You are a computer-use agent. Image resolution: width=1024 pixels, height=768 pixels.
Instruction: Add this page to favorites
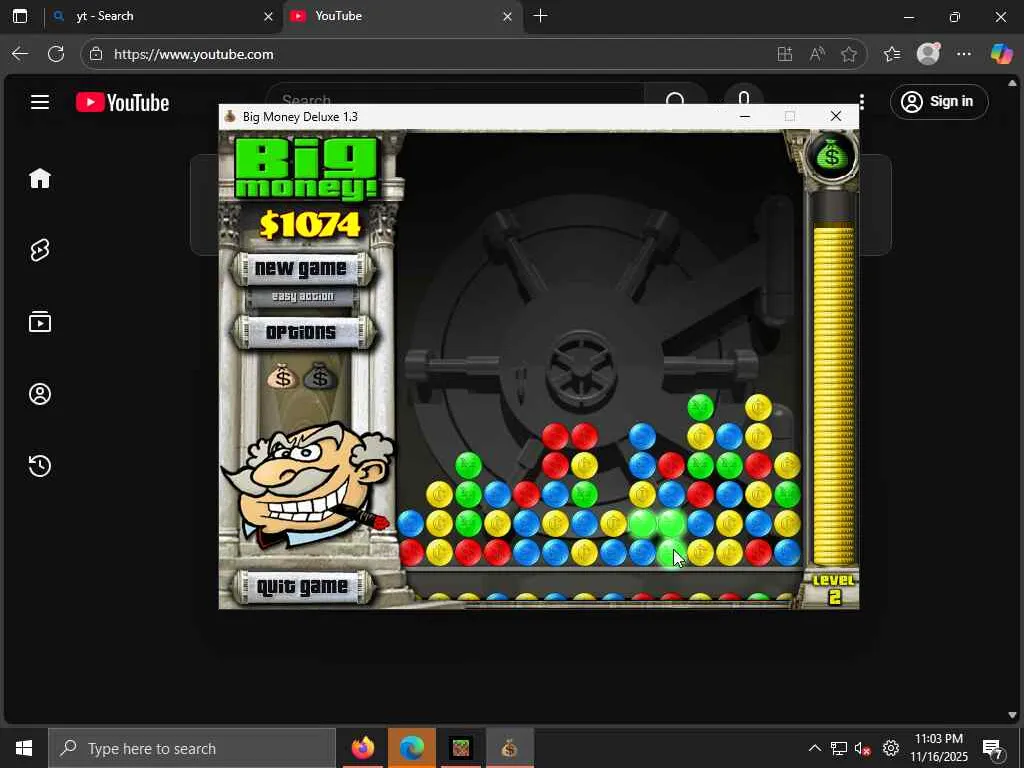tap(849, 54)
